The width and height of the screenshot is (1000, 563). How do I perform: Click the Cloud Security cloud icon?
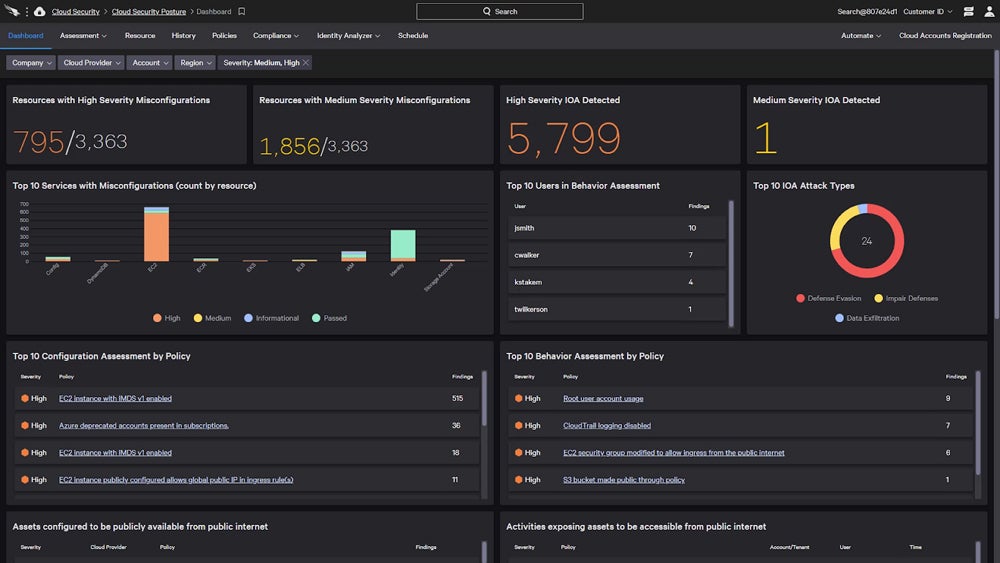coord(39,12)
